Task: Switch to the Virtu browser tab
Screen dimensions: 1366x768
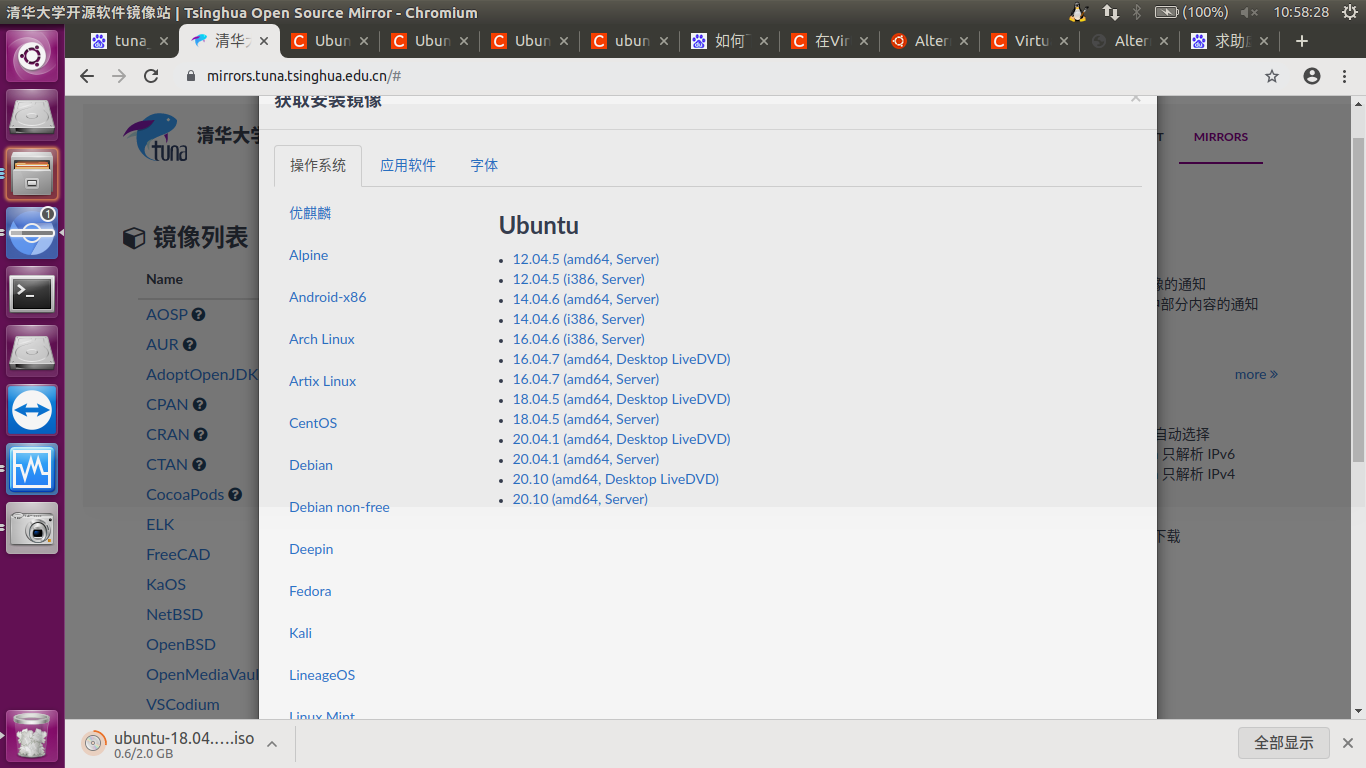Action: point(1029,41)
